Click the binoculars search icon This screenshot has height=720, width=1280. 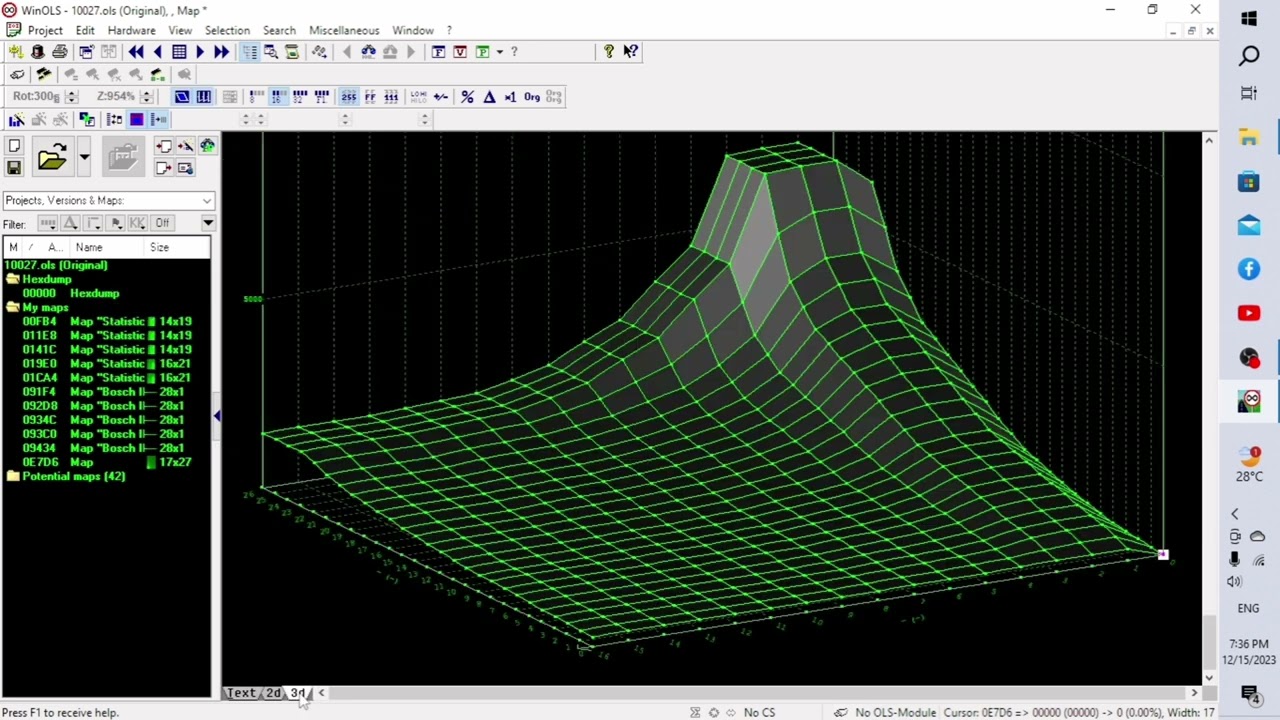pos(368,52)
